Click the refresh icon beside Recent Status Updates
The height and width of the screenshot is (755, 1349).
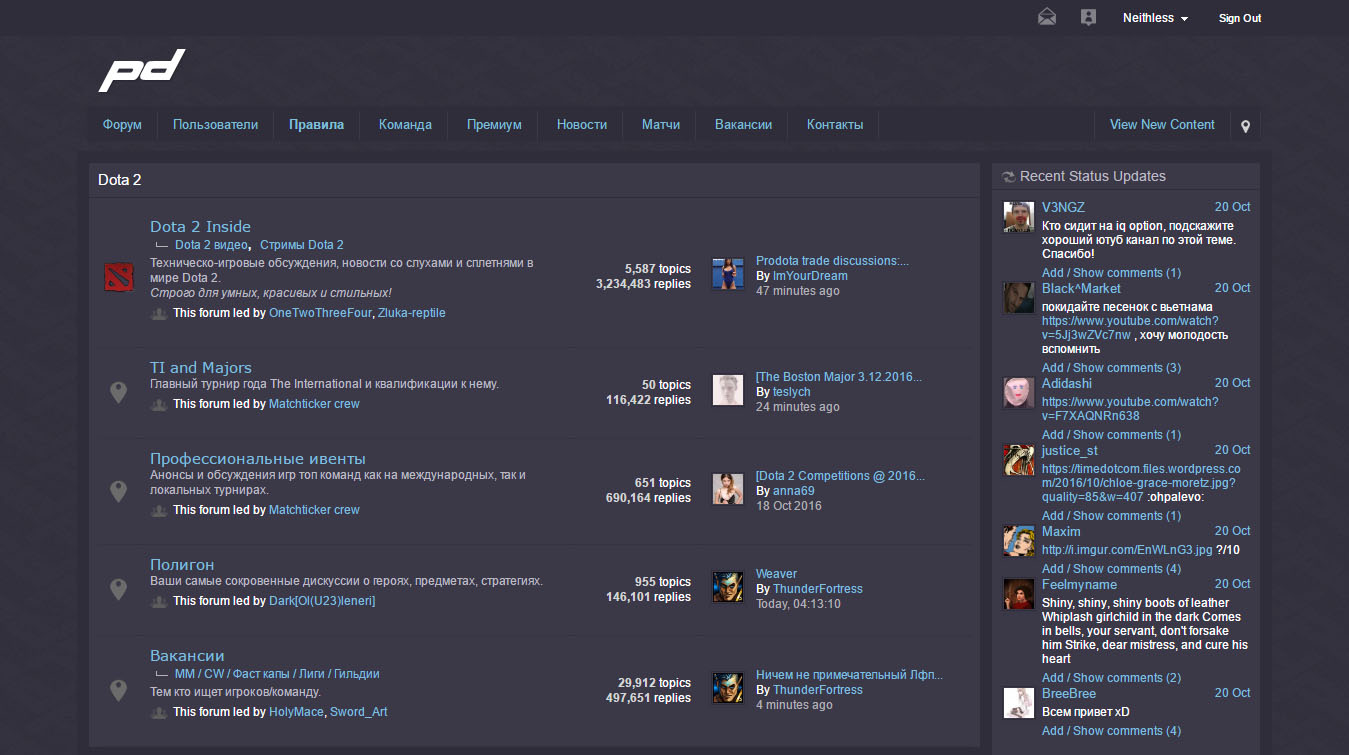[1008, 177]
